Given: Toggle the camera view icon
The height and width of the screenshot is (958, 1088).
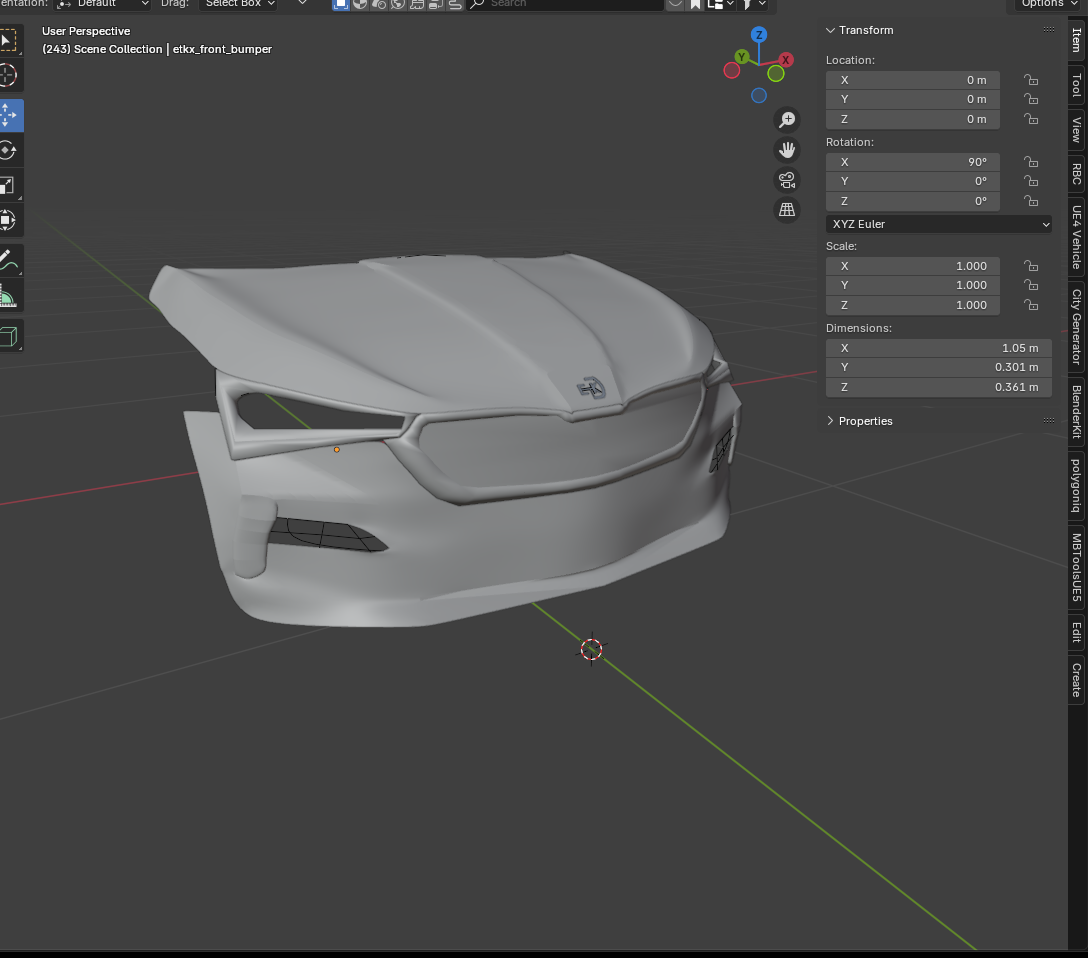Looking at the screenshot, I should pos(787,180).
